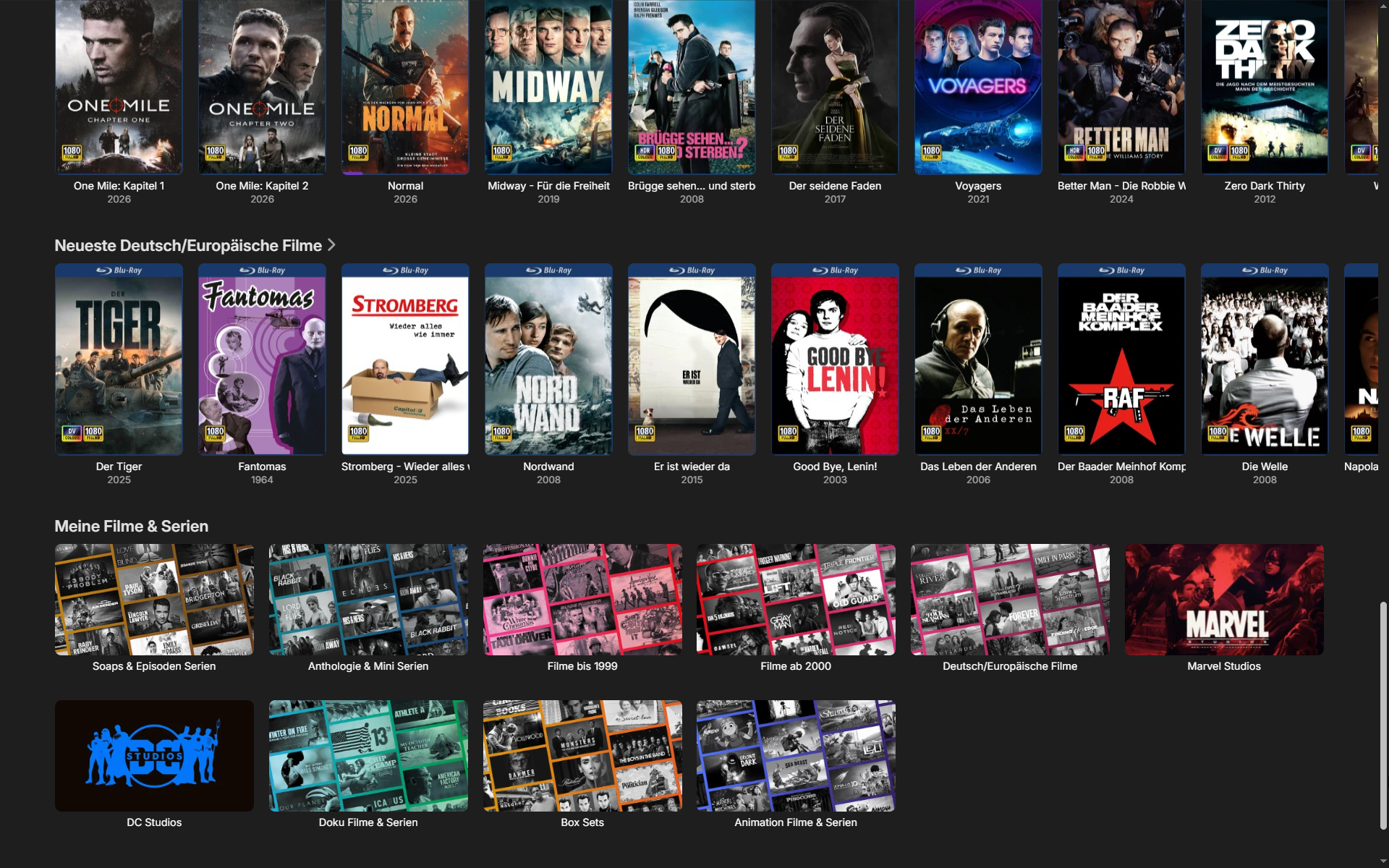This screenshot has height=868, width=1389.
Task: Click the 'Er ist wieder da' title
Action: coord(692,467)
